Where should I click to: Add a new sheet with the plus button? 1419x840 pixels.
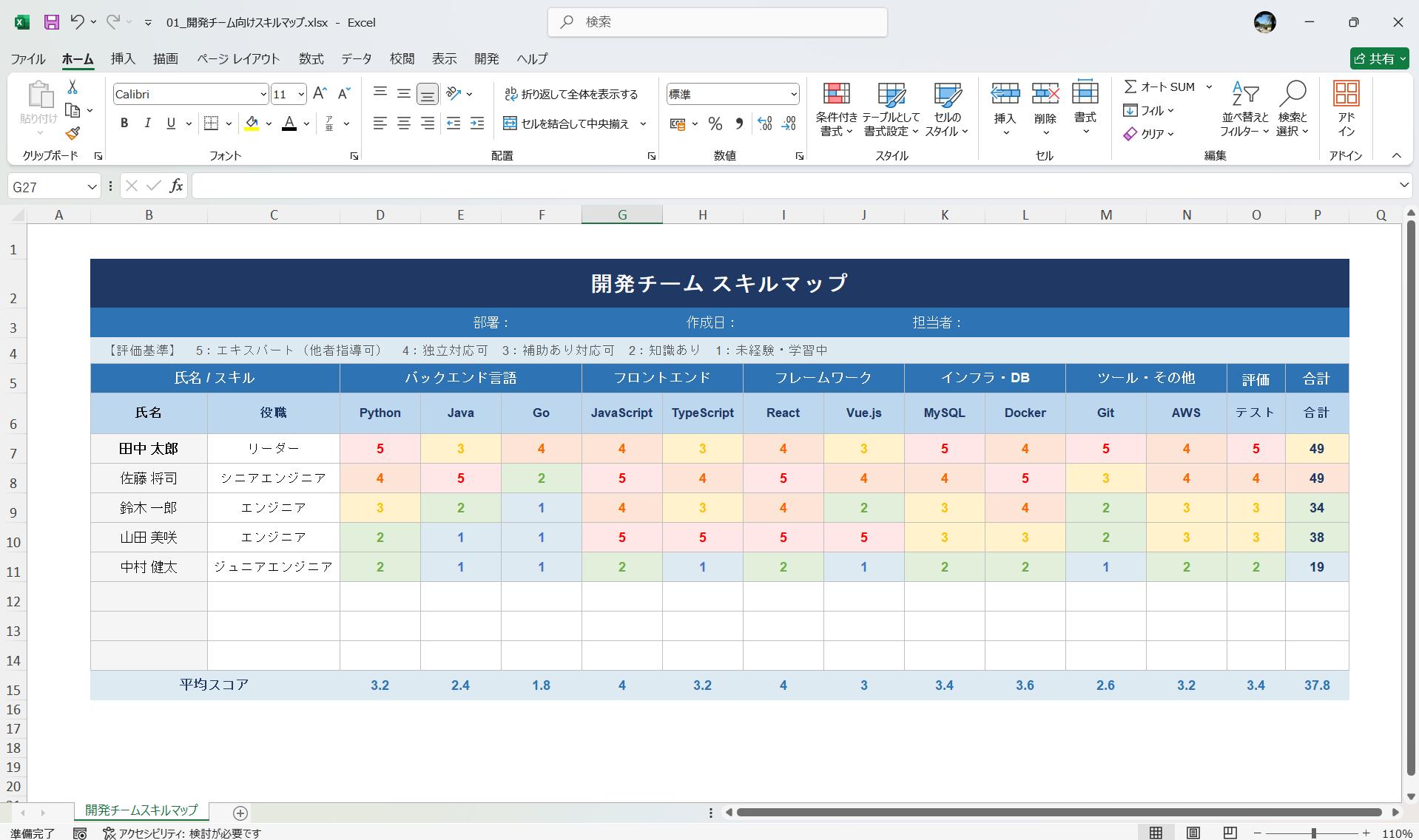(x=240, y=813)
